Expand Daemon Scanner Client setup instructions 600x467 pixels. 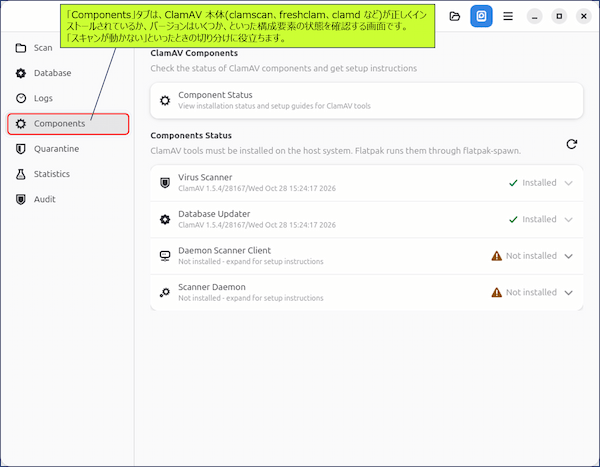pyautogui.click(x=569, y=256)
